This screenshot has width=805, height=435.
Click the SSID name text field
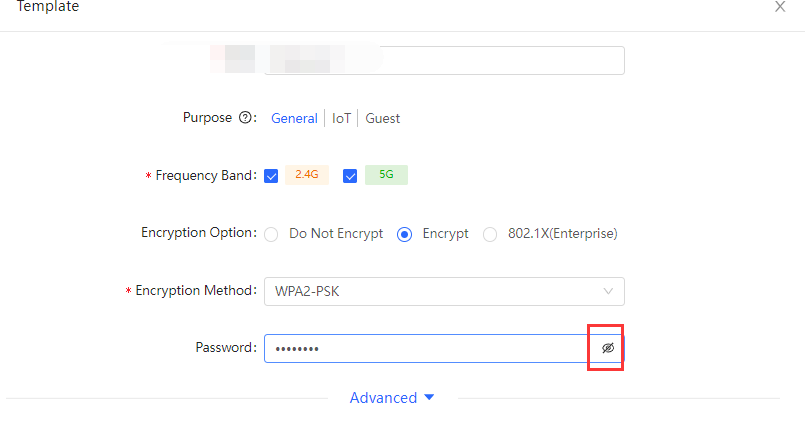click(444, 60)
